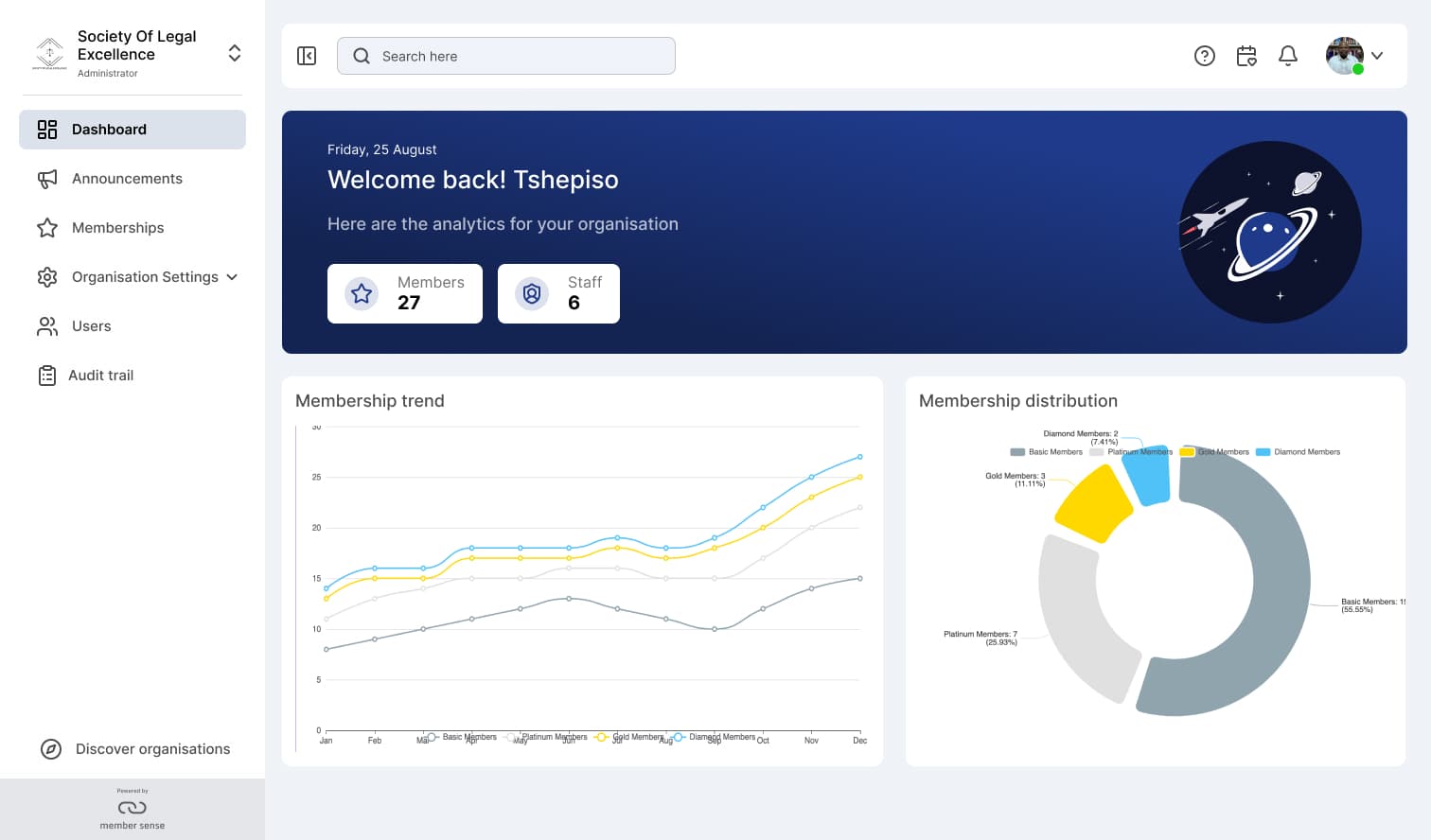Open the calendar icon in header
Viewport: 1431px width, 840px height.
(1246, 56)
